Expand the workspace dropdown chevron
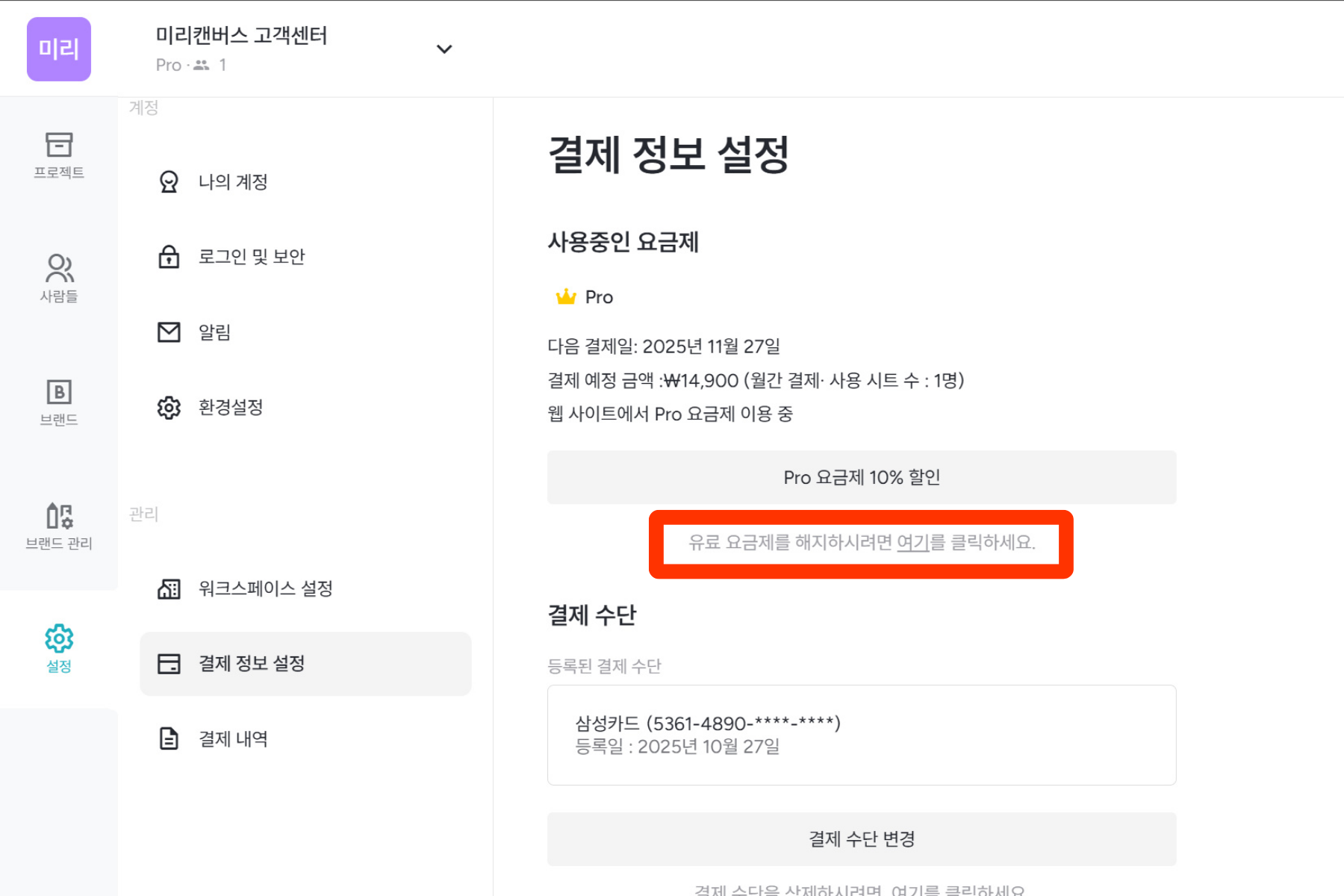Image resolution: width=1344 pixels, height=896 pixels. pyautogui.click(x=444, y=49)
